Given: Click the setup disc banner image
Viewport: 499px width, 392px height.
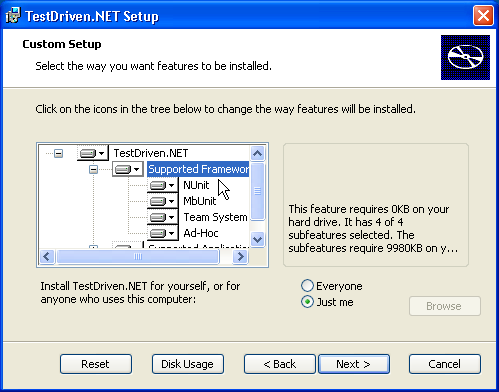Looking at the screenshot, I should 465,57.
